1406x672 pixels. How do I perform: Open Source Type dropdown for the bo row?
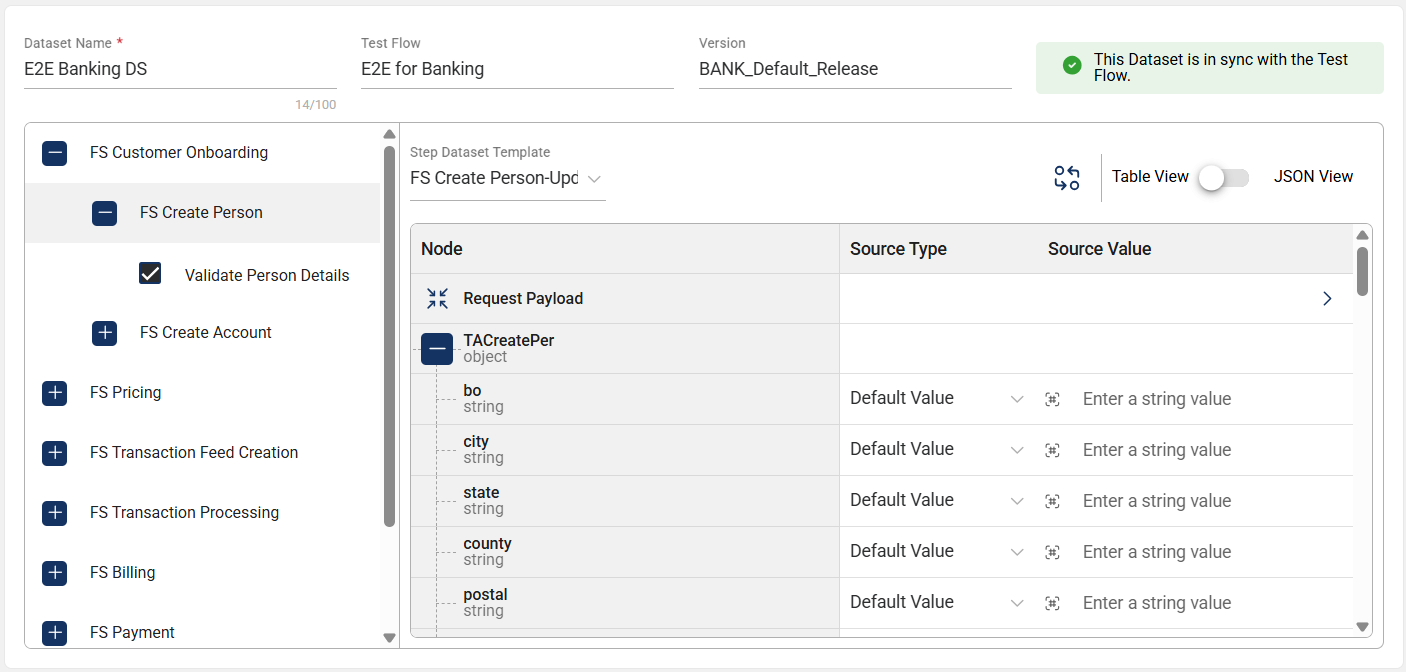[x=936, y=398]
